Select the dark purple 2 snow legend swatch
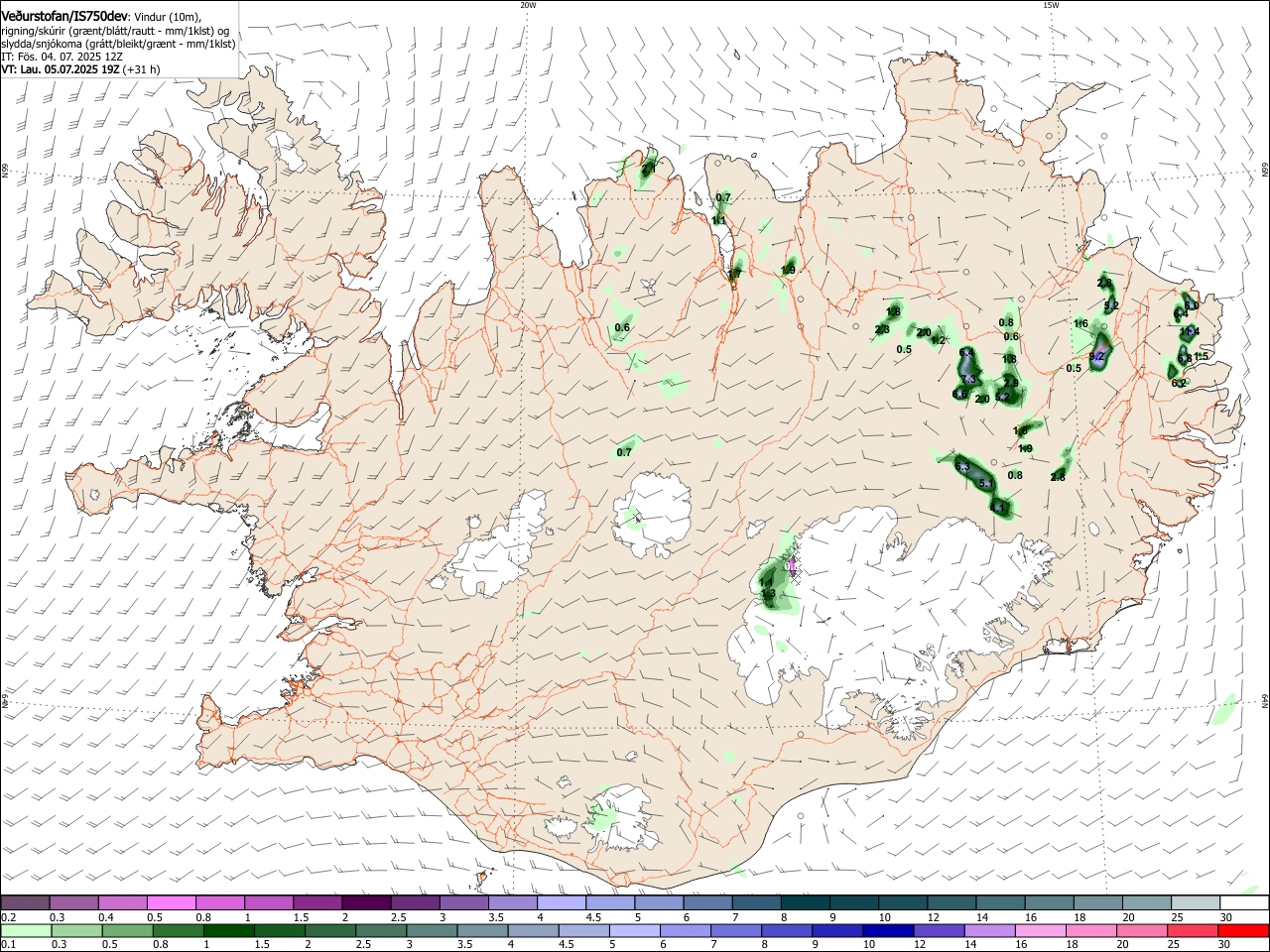Screen dimensions: 1270x952 point(366,901)
